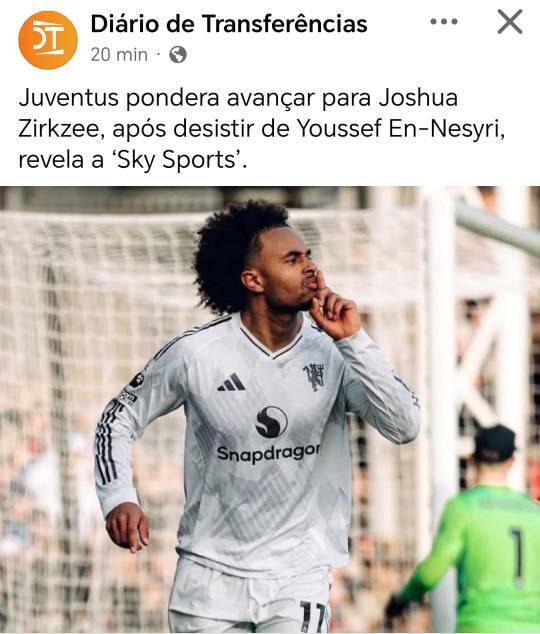
Task: Dismiss the post with the X icon
Action: tap(510, 22)
